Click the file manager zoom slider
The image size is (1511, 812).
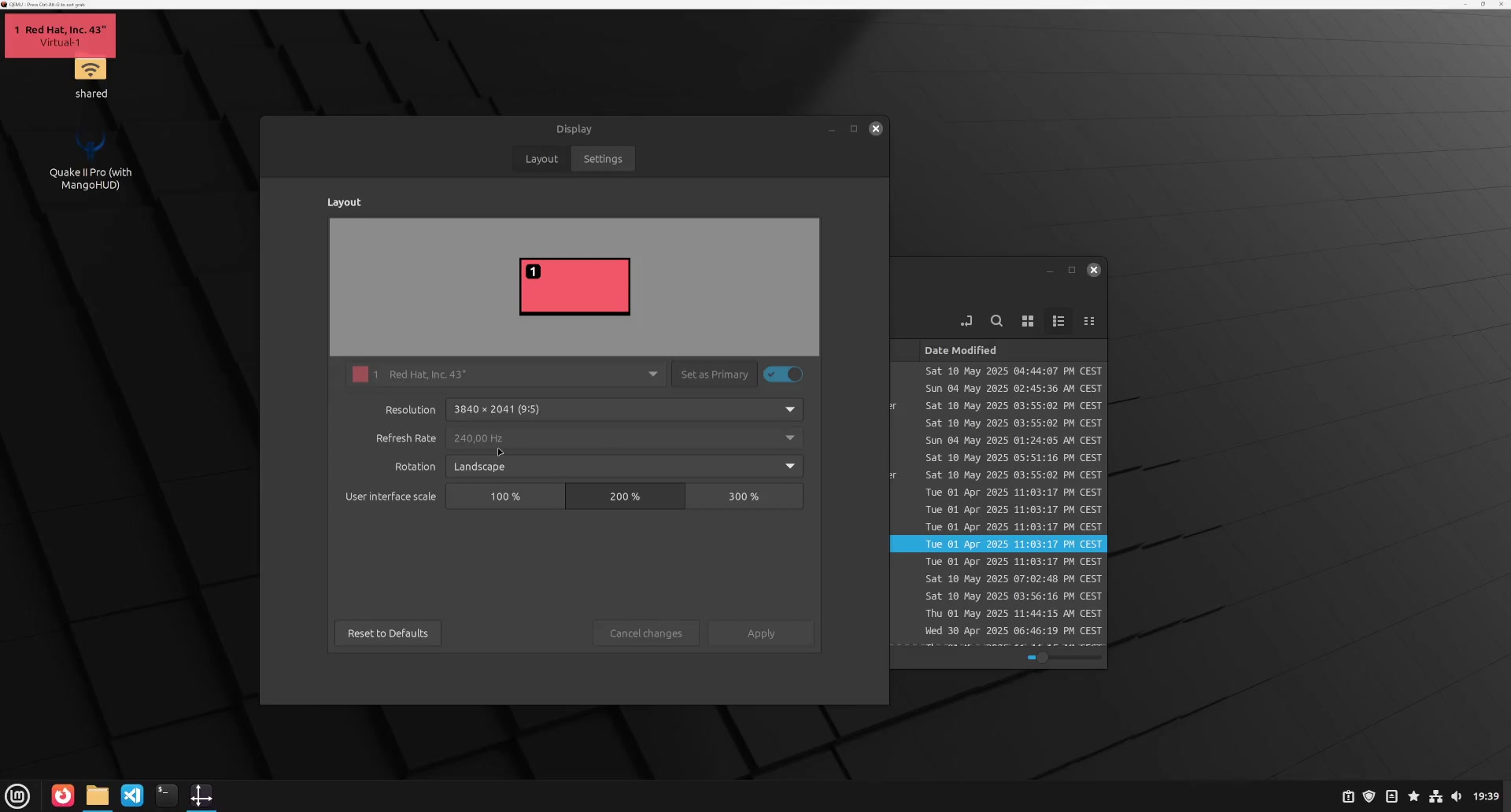tap(1064, 657)
